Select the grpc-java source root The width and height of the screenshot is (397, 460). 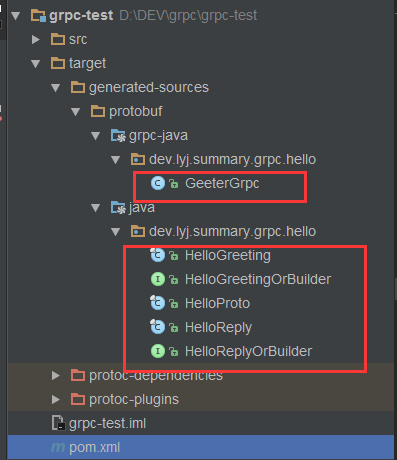click(158, 136)
